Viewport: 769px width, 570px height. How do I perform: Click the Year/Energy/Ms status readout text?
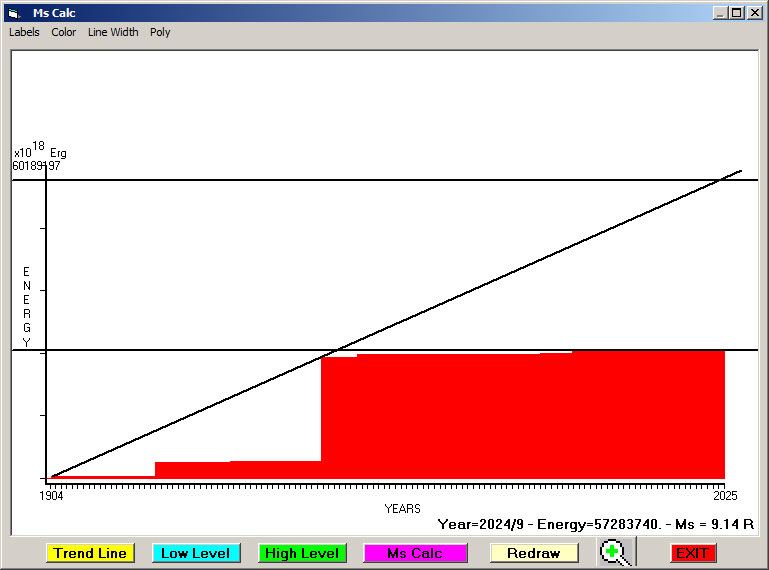(595, 524)
